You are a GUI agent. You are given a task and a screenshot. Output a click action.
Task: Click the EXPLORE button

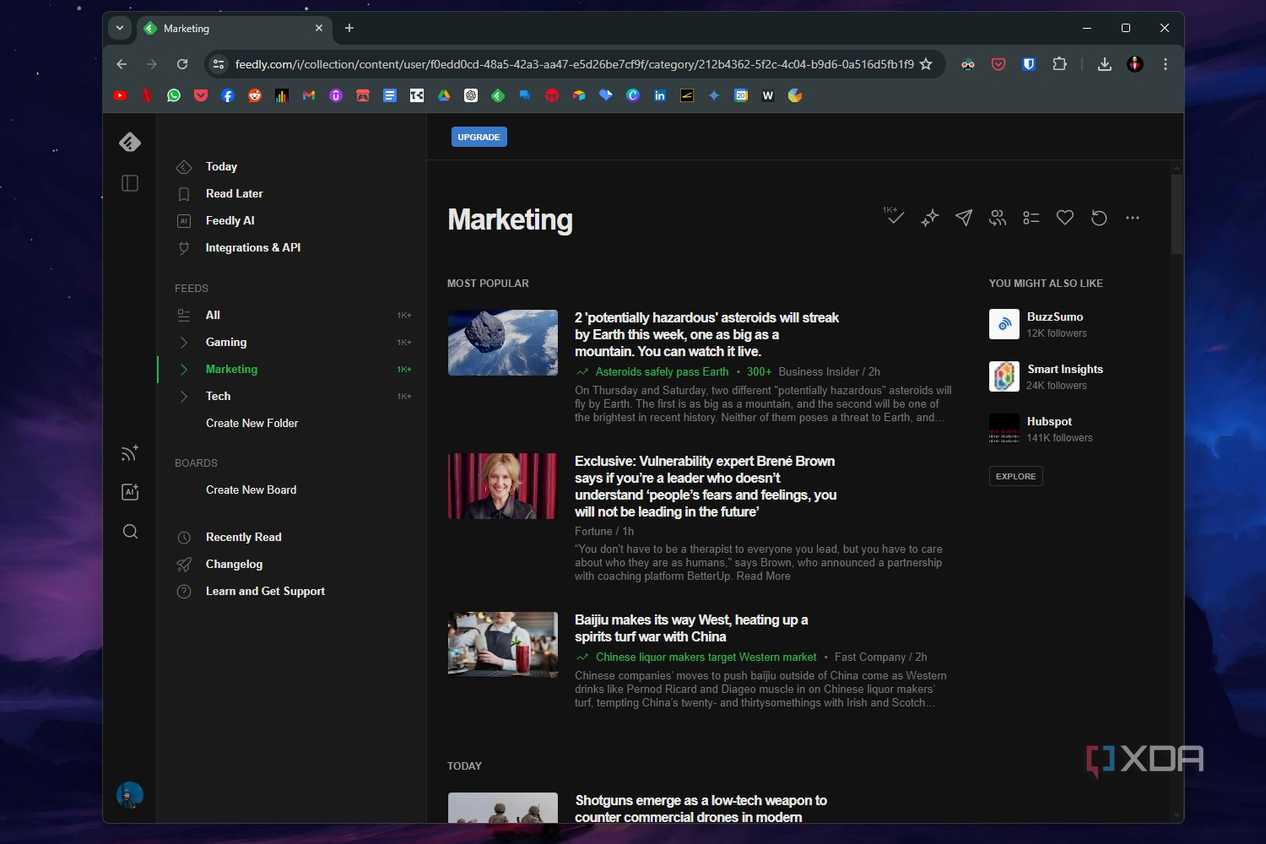tap(1016, 476)
